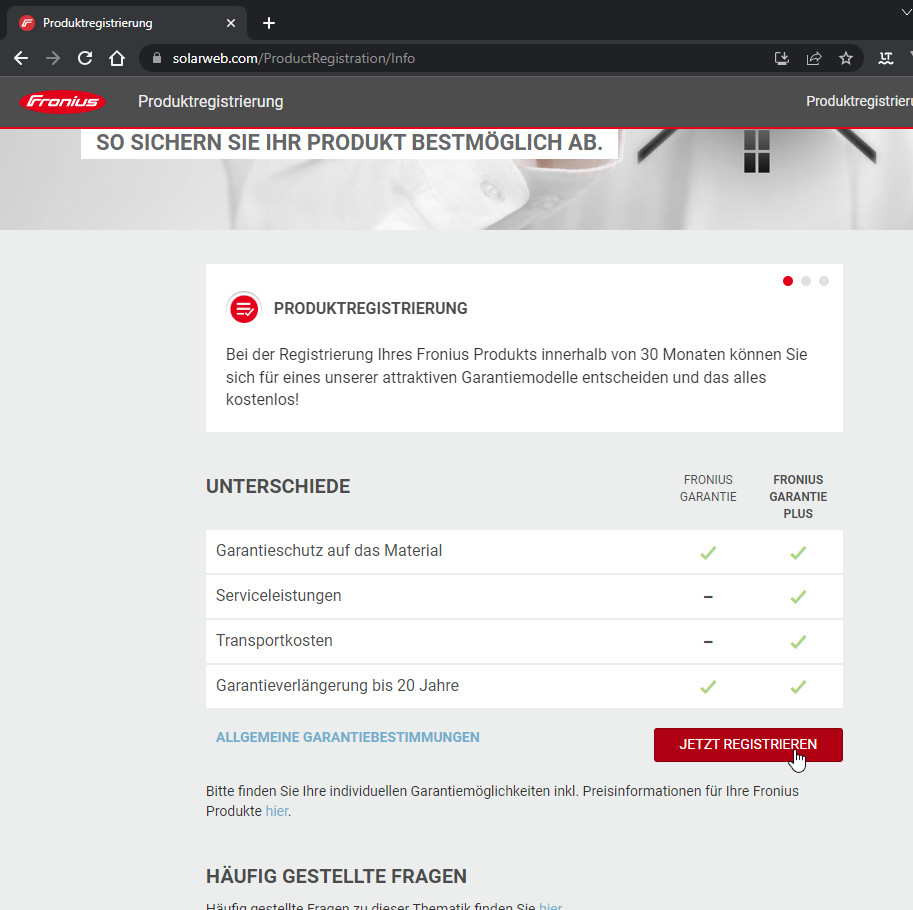Click the red Produktregistrierung circle icon
This screenshot has height=910, width=913.
[x=244, y=309]
